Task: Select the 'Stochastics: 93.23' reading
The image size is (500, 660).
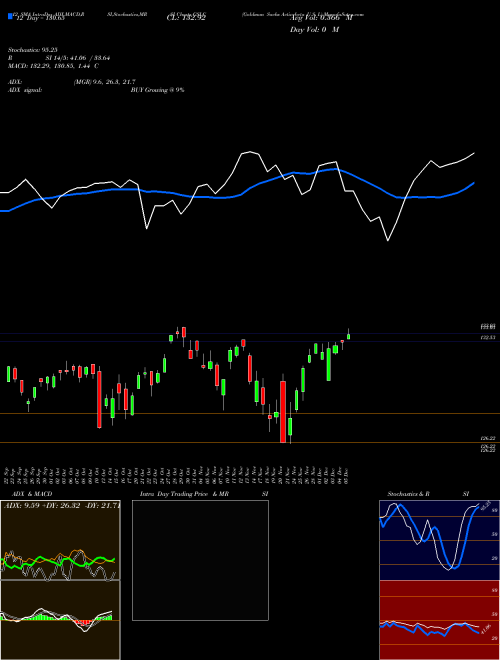Action: 32,50
